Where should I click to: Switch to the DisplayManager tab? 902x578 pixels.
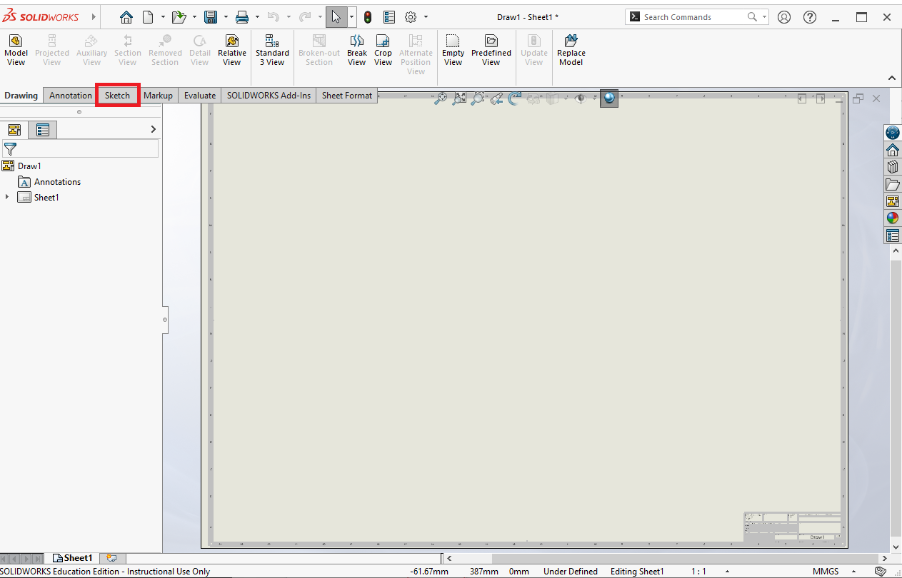pos(41,129)
